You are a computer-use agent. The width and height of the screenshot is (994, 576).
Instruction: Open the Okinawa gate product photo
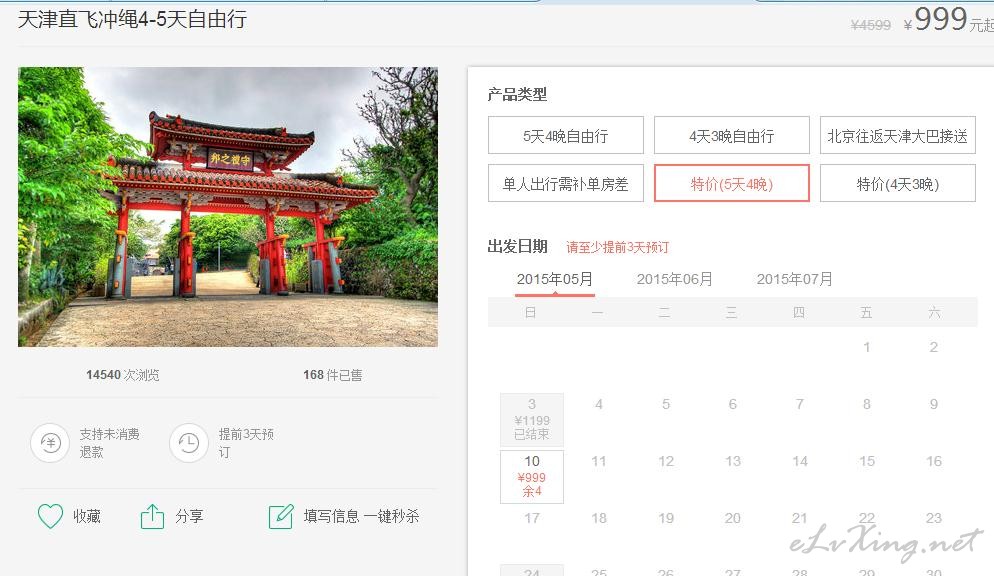pos(228,207)
